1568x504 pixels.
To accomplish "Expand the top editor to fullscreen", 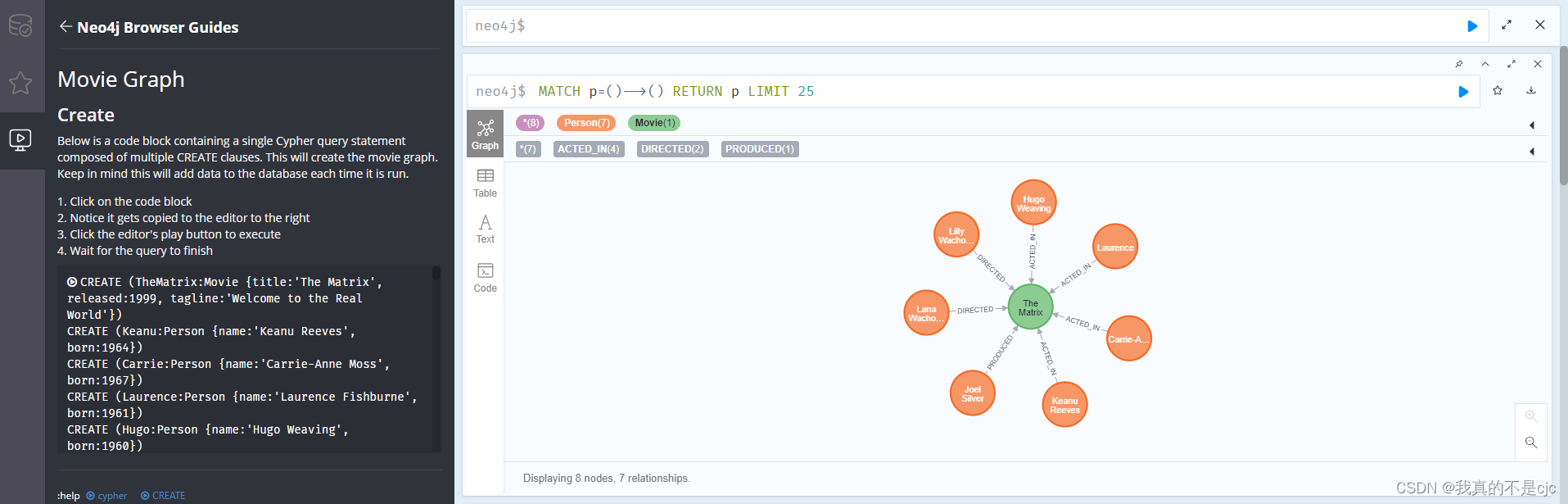I will pos(1507,25).
